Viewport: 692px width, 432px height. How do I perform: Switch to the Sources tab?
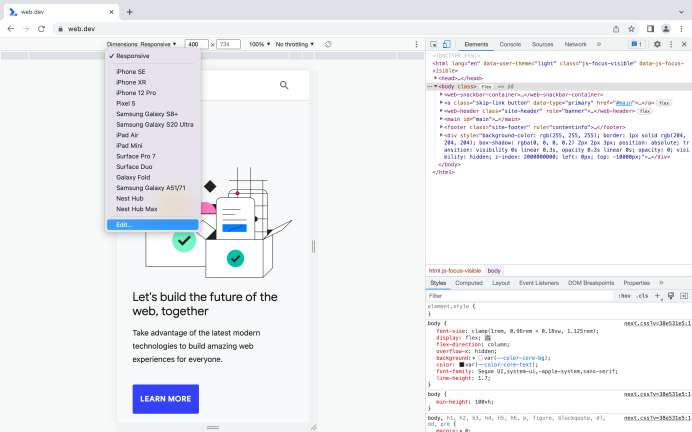pos(542,44)
